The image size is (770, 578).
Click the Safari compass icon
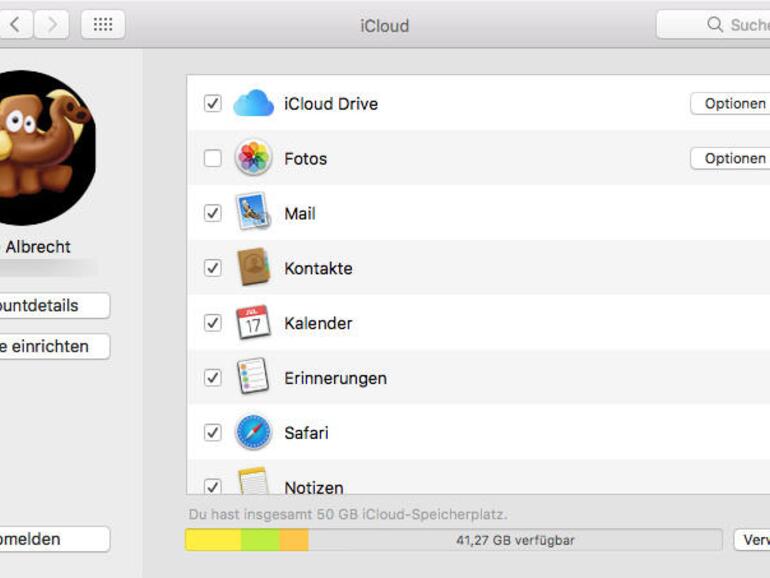tap(253, 433)
